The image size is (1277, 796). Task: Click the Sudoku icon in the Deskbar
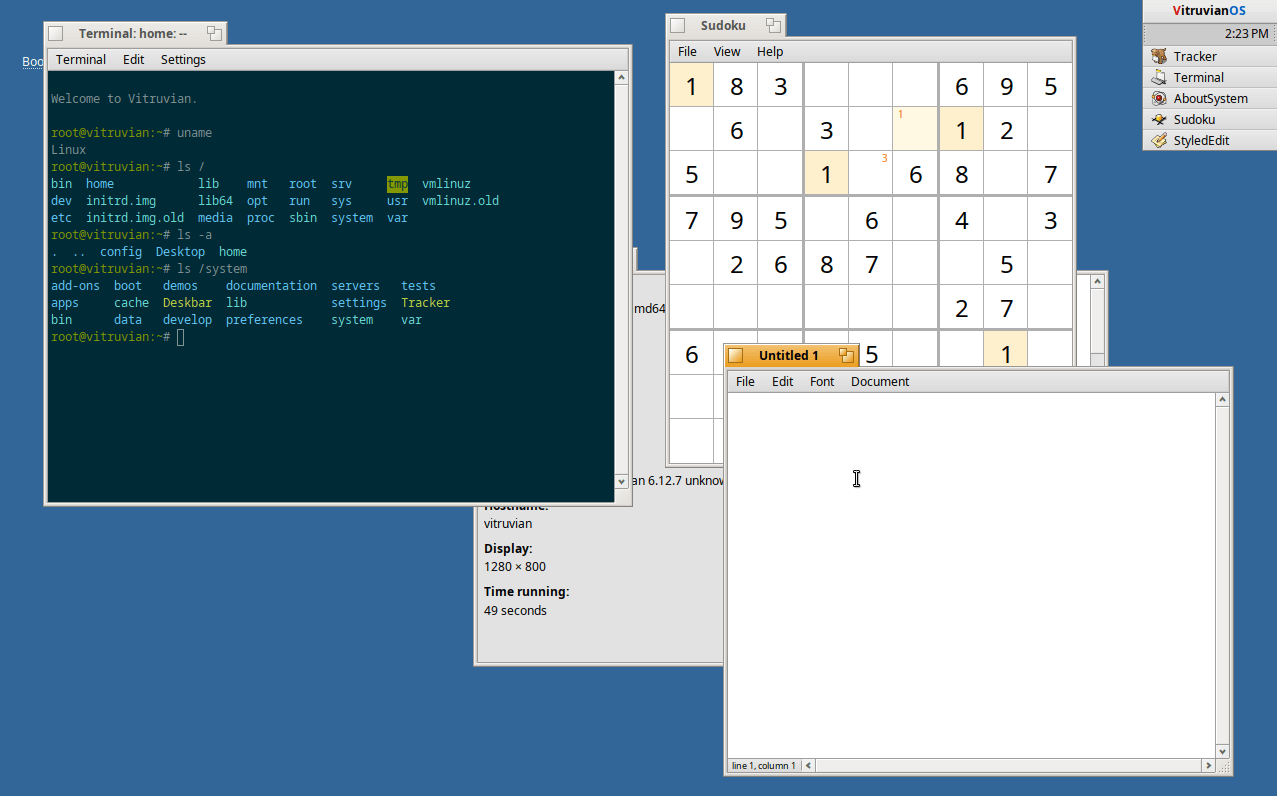point(1159,120)
